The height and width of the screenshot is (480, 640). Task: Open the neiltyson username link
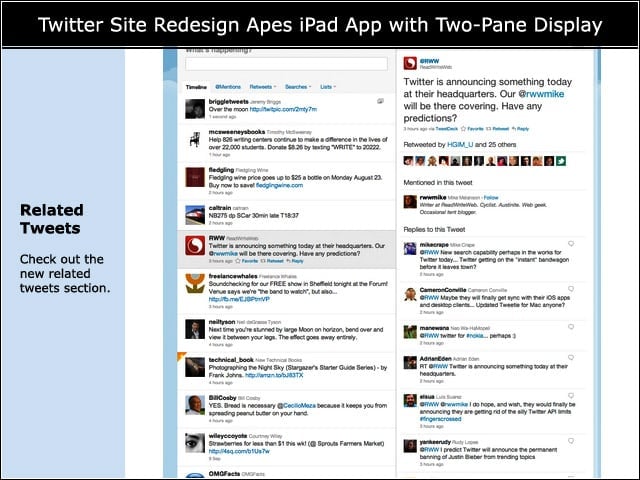click(222, 322)
